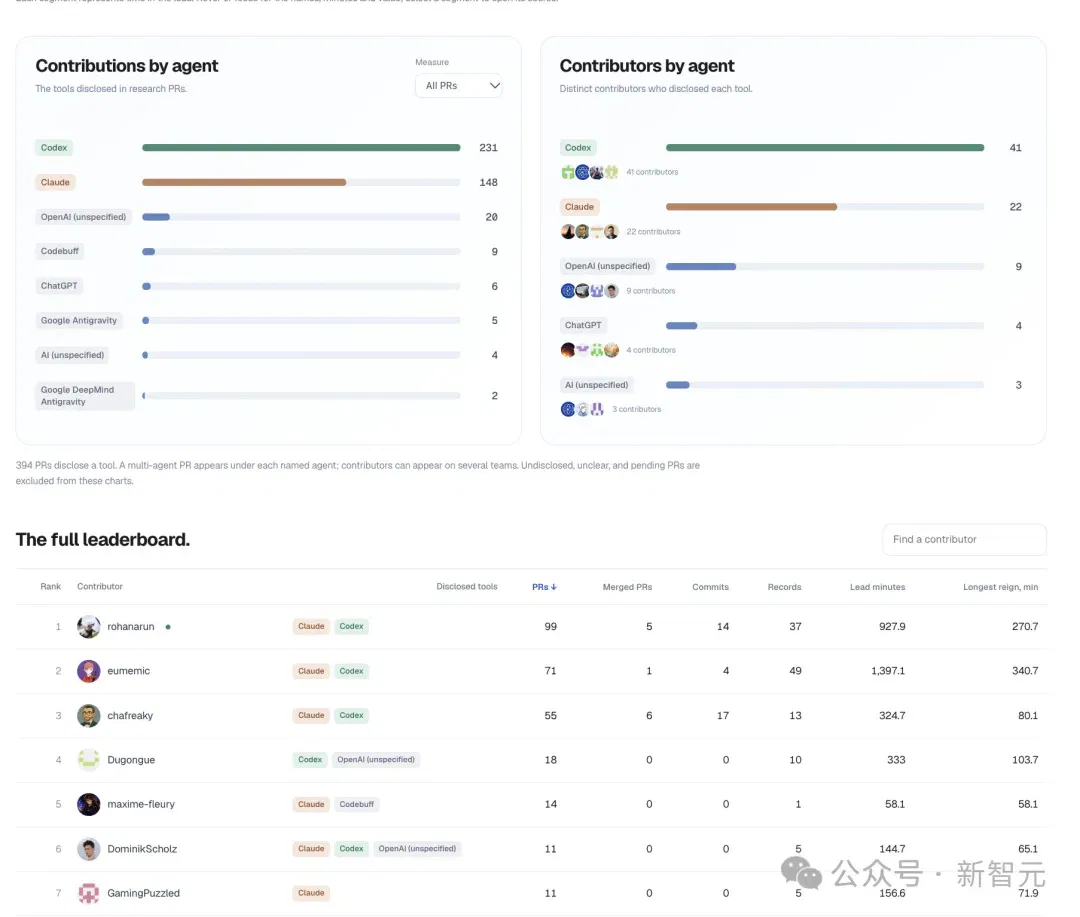The image size is (1080, 917).
Task: Click Codebuff tag on maxime-fleury row
Action: (356, 804)
